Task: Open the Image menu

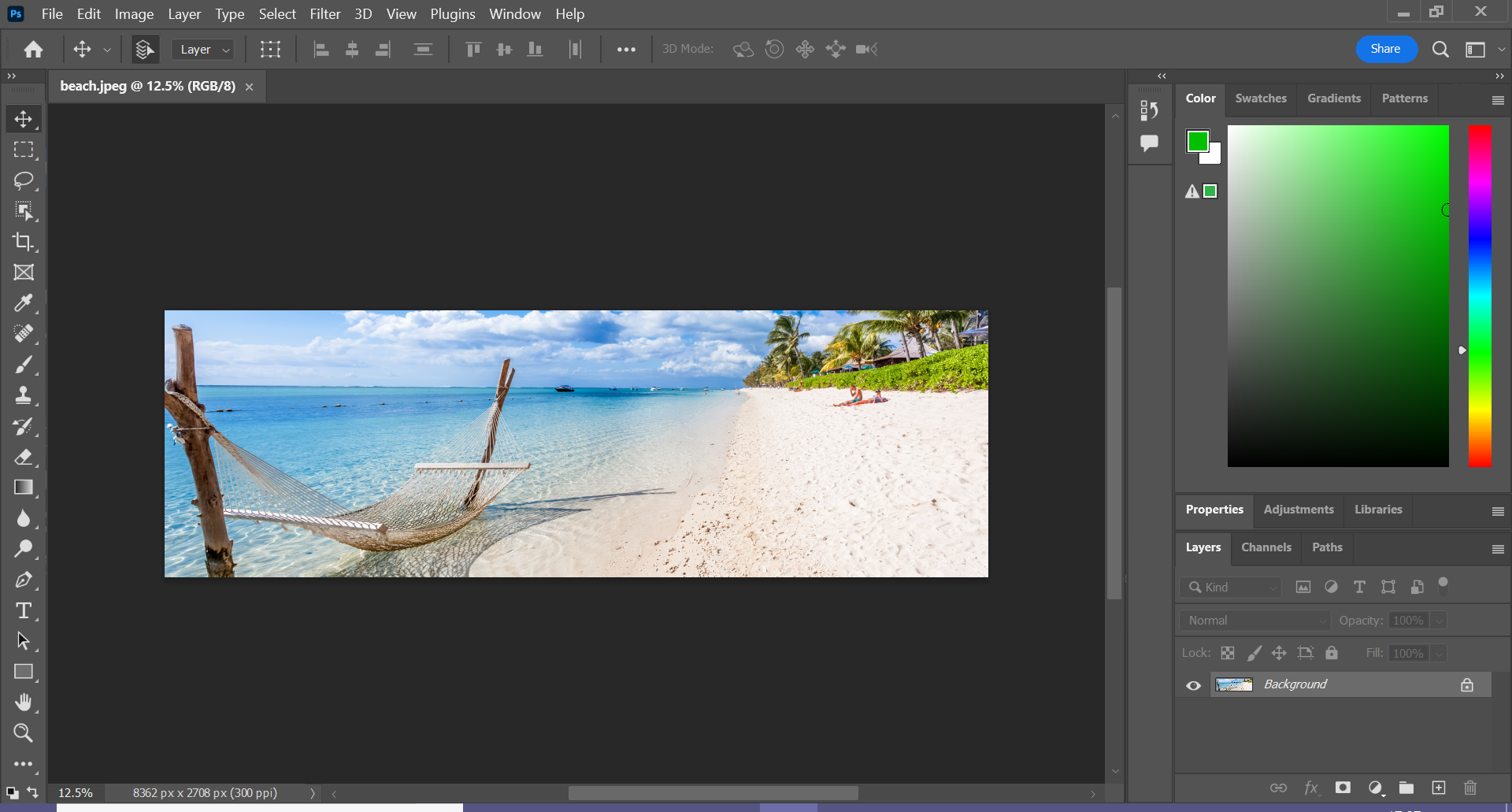Action: (134, 14)
